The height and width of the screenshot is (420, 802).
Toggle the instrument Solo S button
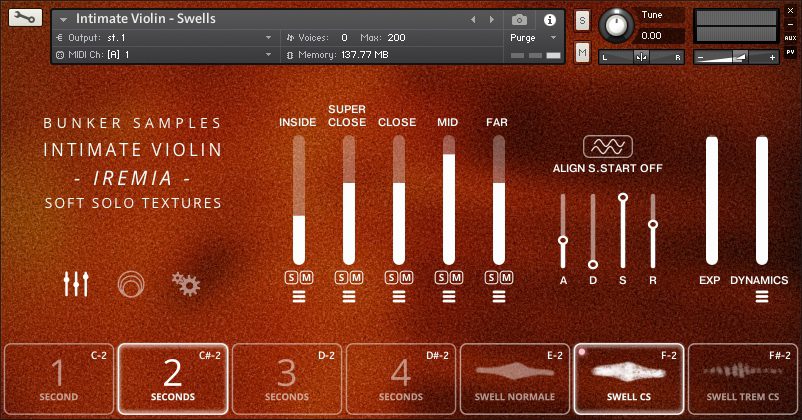click(x=582, y=21)
